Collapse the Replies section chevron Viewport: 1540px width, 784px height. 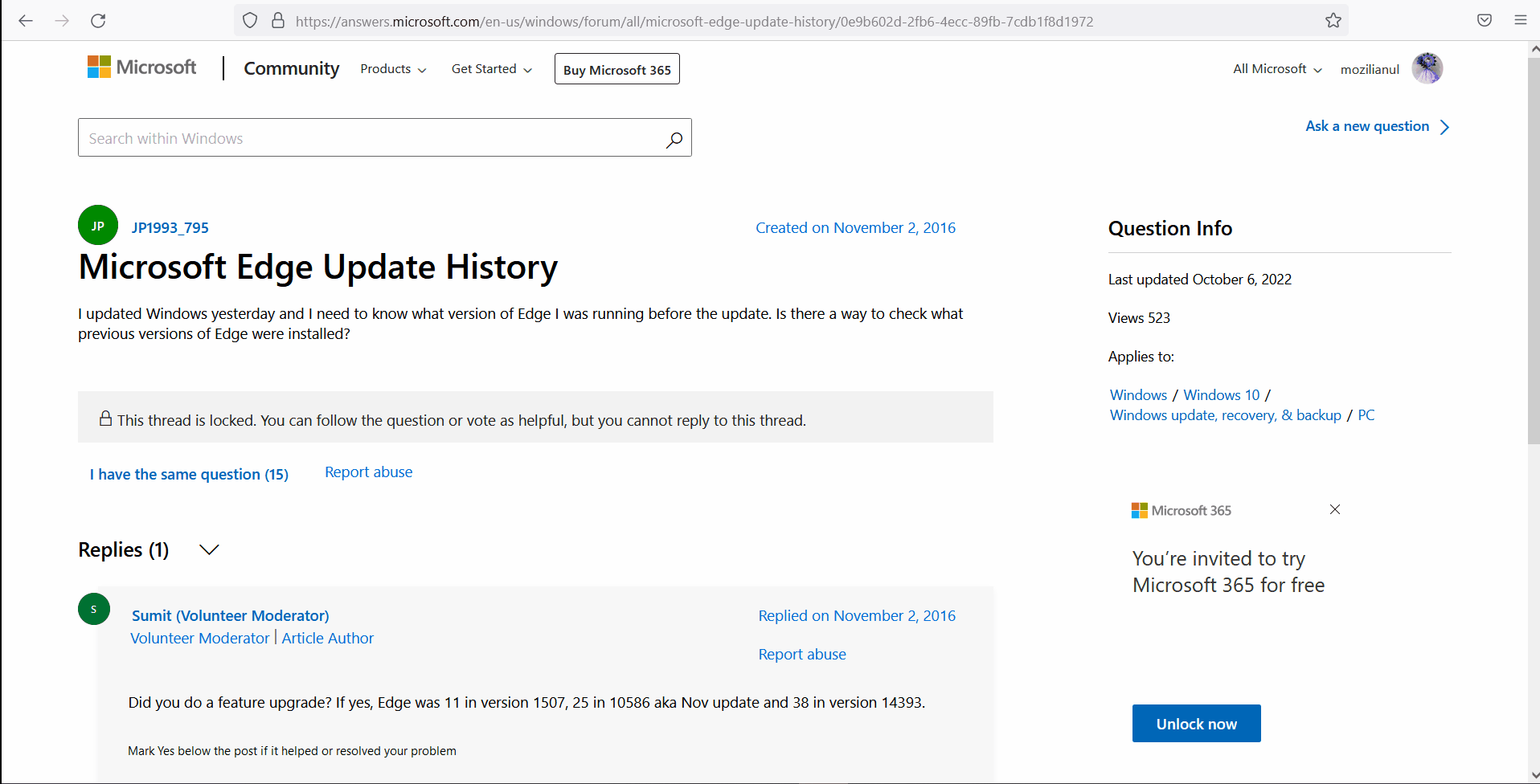(208, 550)
